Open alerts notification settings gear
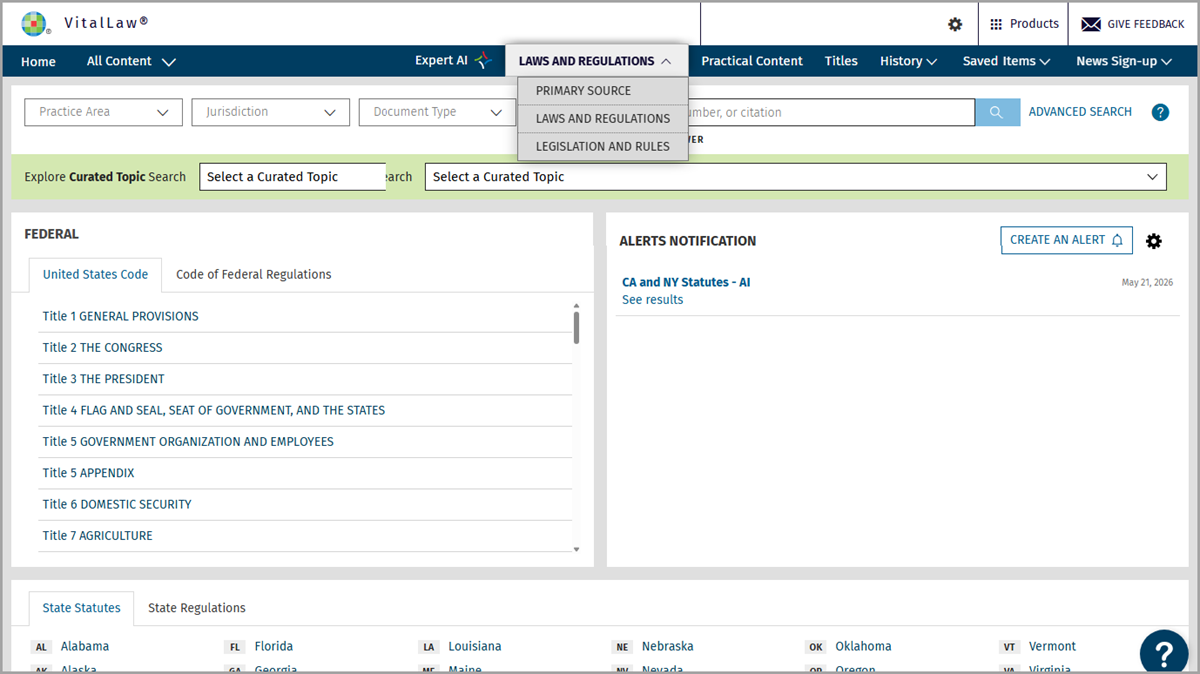 1154,241
